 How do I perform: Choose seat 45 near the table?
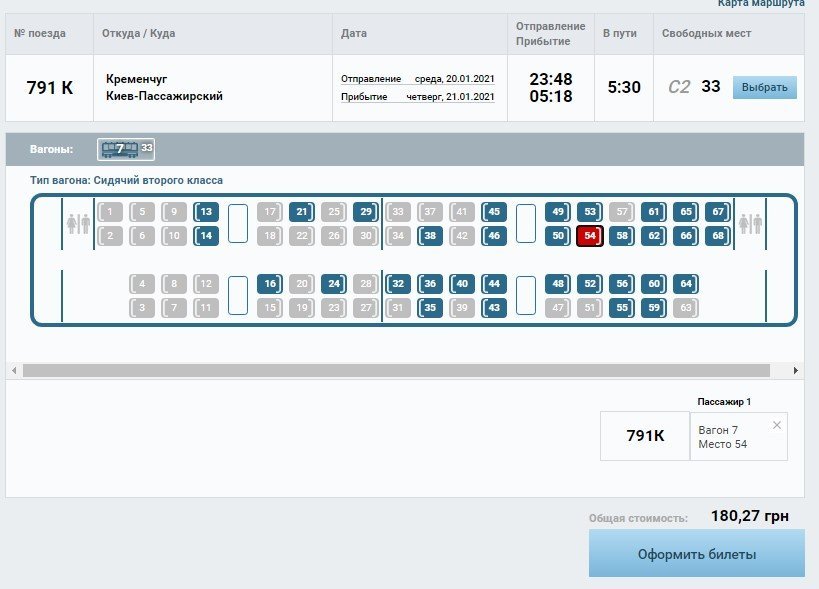tap(494, 212)
